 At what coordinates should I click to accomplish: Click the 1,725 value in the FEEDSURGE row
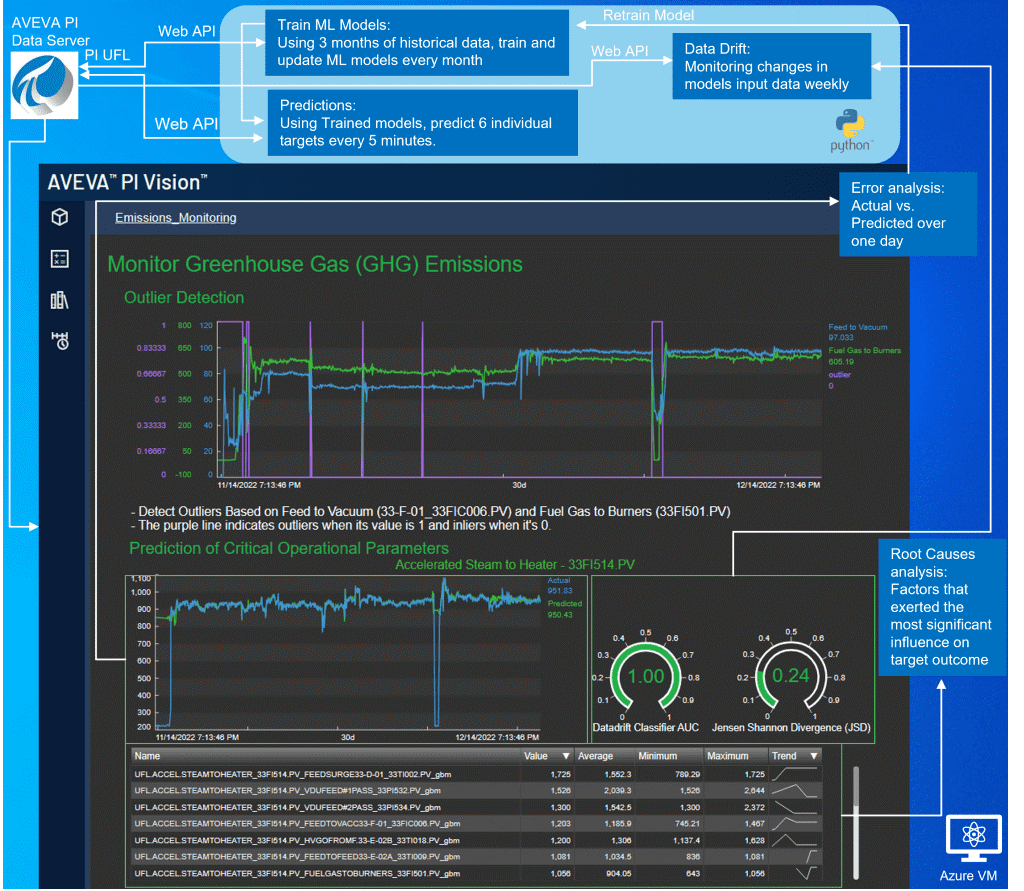(561, 774)
